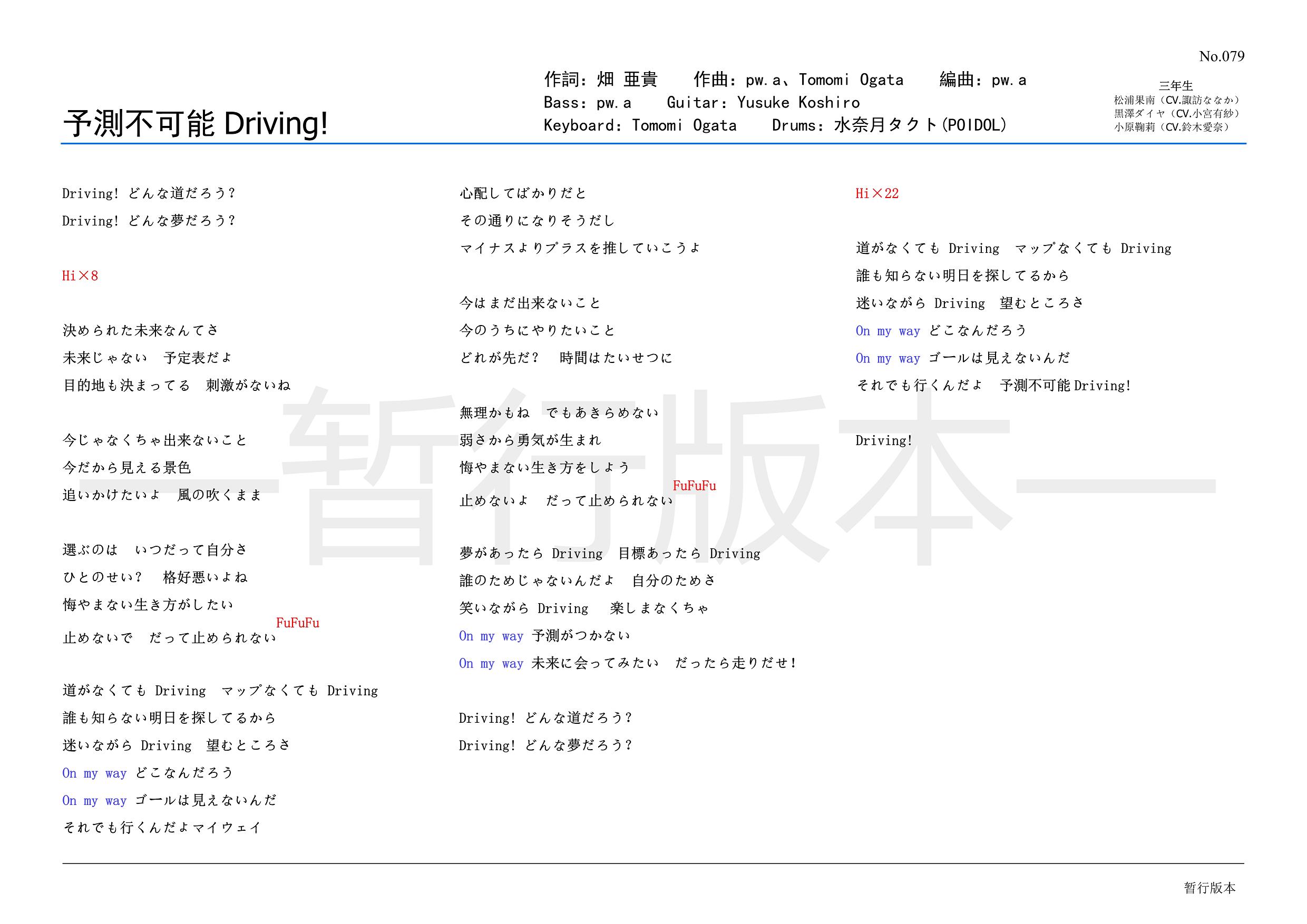This screenshot has width=1307, height=924.
Task: Click the blue 'On my way' before '予測がつかない'
Action: click(x=491, y=635)
